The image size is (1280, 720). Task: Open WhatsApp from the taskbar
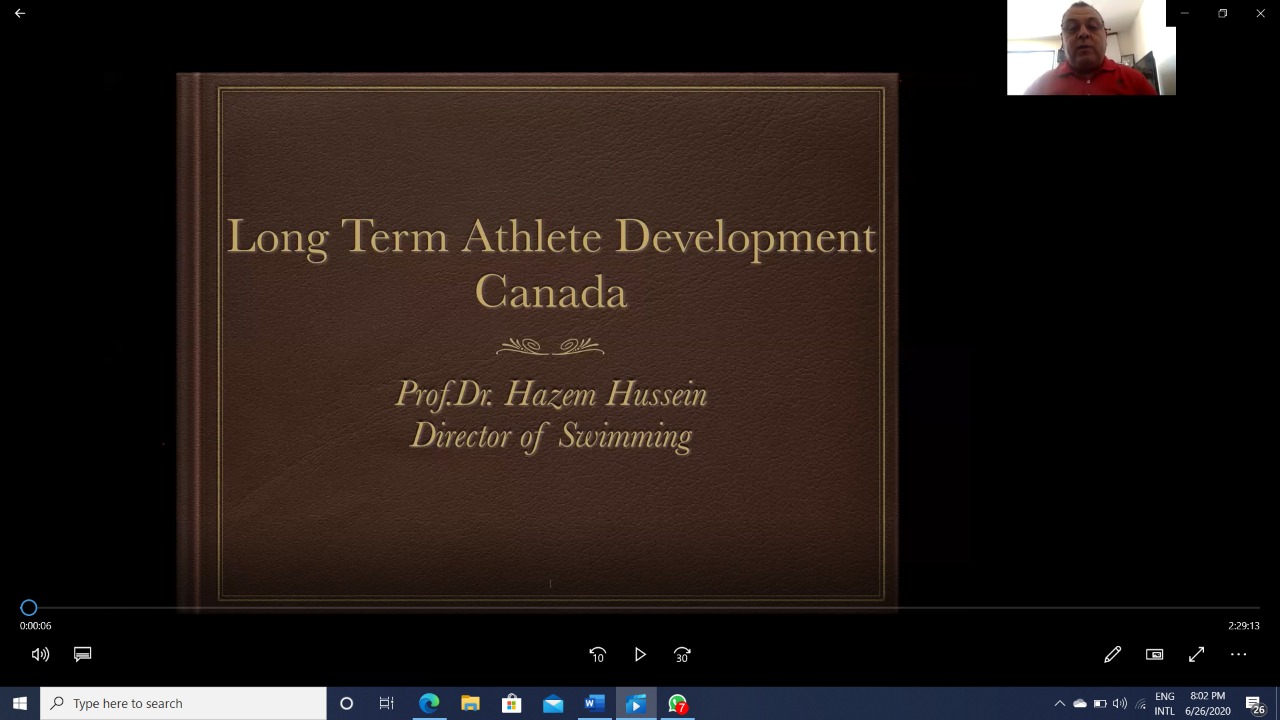coord(678,703)
